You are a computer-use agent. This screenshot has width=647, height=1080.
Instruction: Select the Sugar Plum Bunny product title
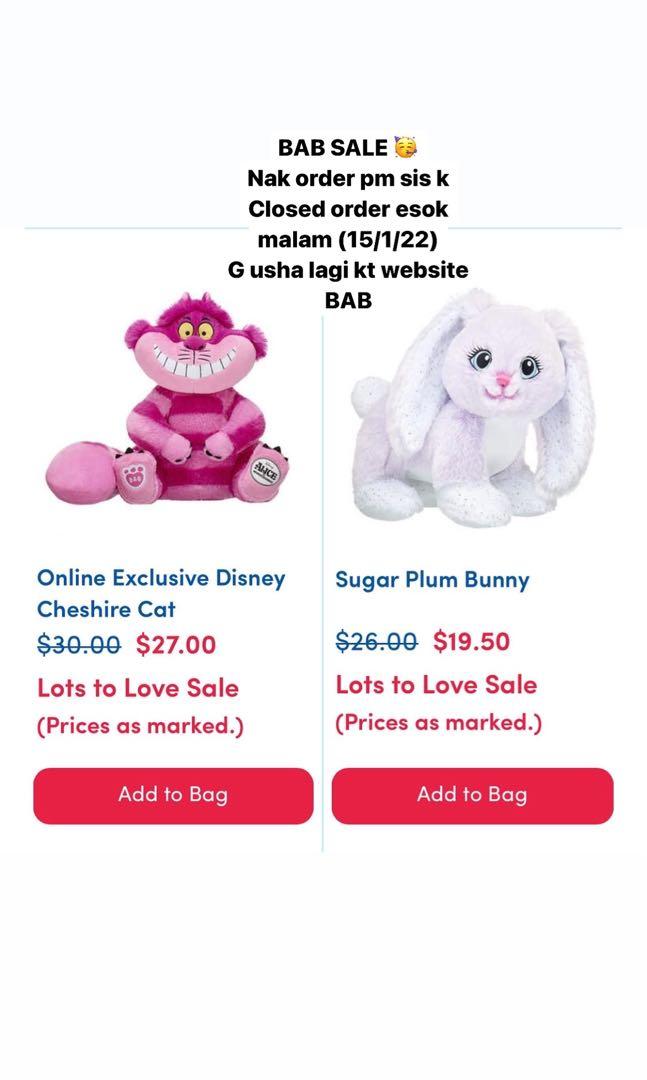click(x=432, y=580)
